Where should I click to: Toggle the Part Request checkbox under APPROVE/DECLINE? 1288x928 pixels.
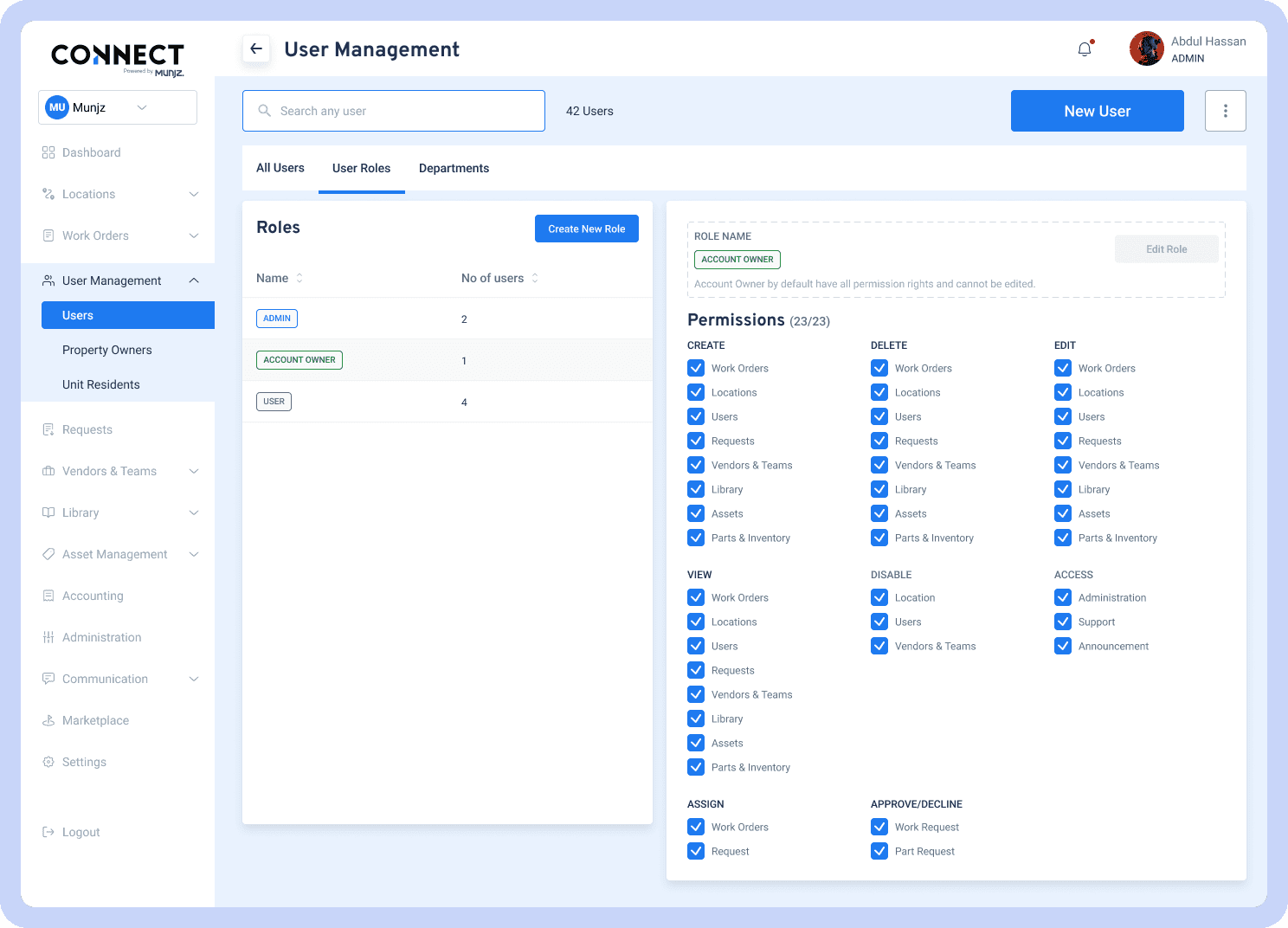pyautogui.click(x=879, y=851)
